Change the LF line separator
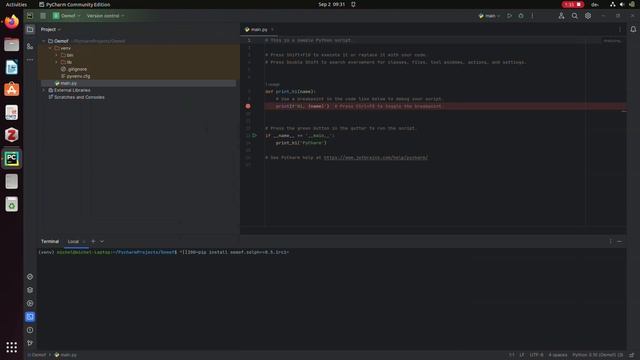This screenshot has width=640, height=360. (522, 355)
